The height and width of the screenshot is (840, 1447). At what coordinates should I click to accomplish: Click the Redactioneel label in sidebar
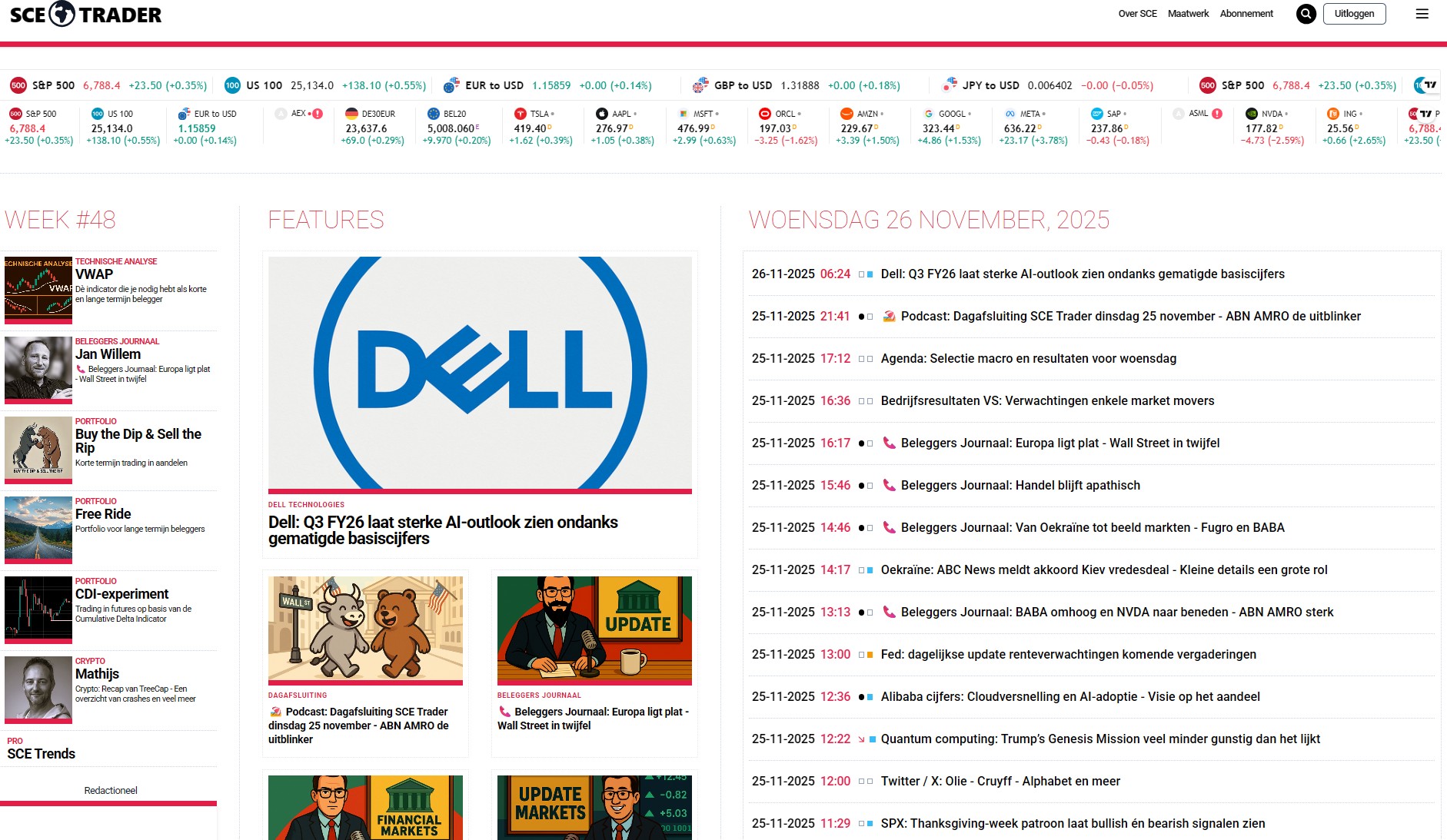111,790
